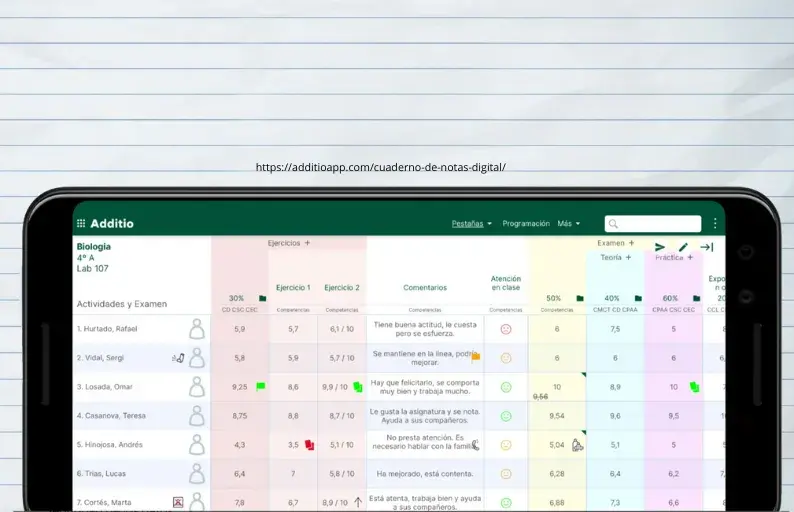
Task: Click the folder icon beside 30%
Action: coord(262,298)
